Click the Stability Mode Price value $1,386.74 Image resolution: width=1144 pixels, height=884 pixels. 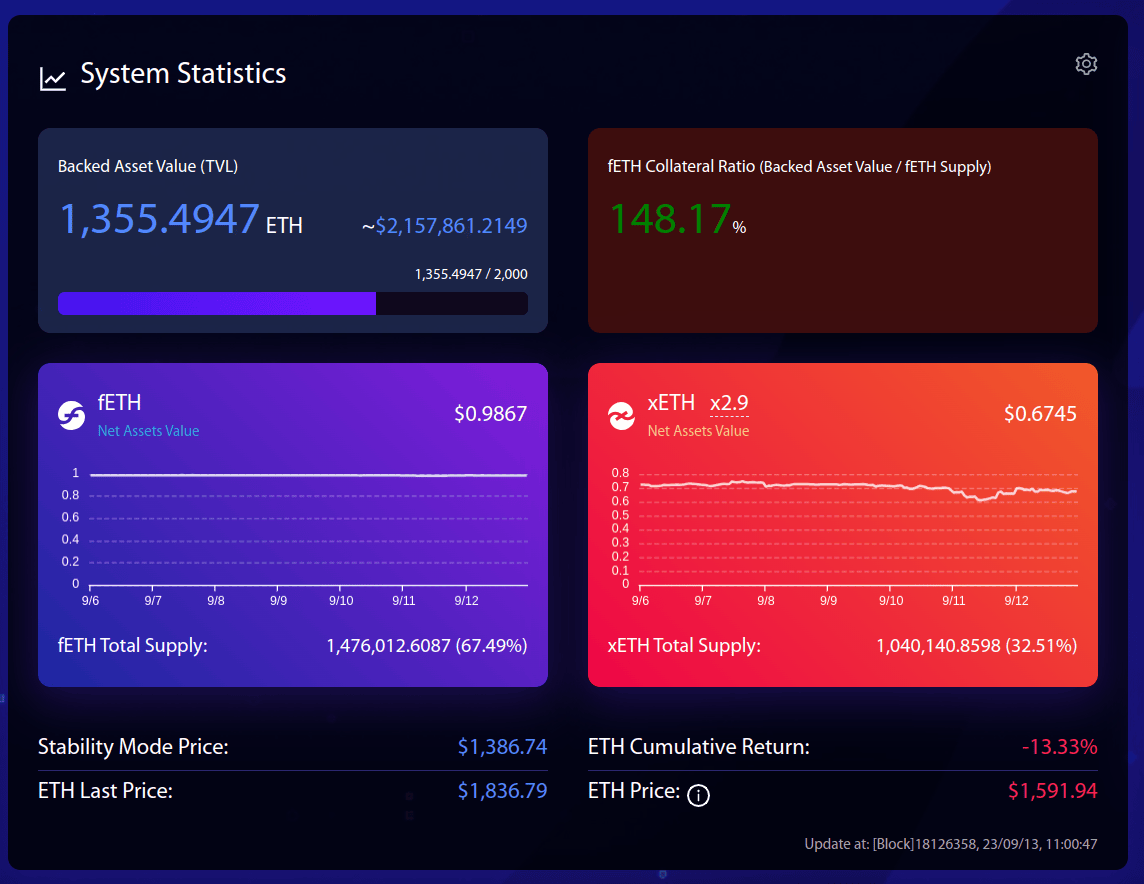[502, 746]
